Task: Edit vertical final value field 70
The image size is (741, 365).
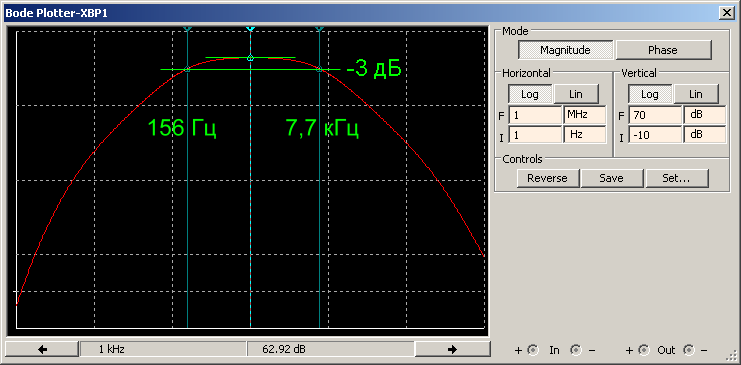Action: point(655,115)
